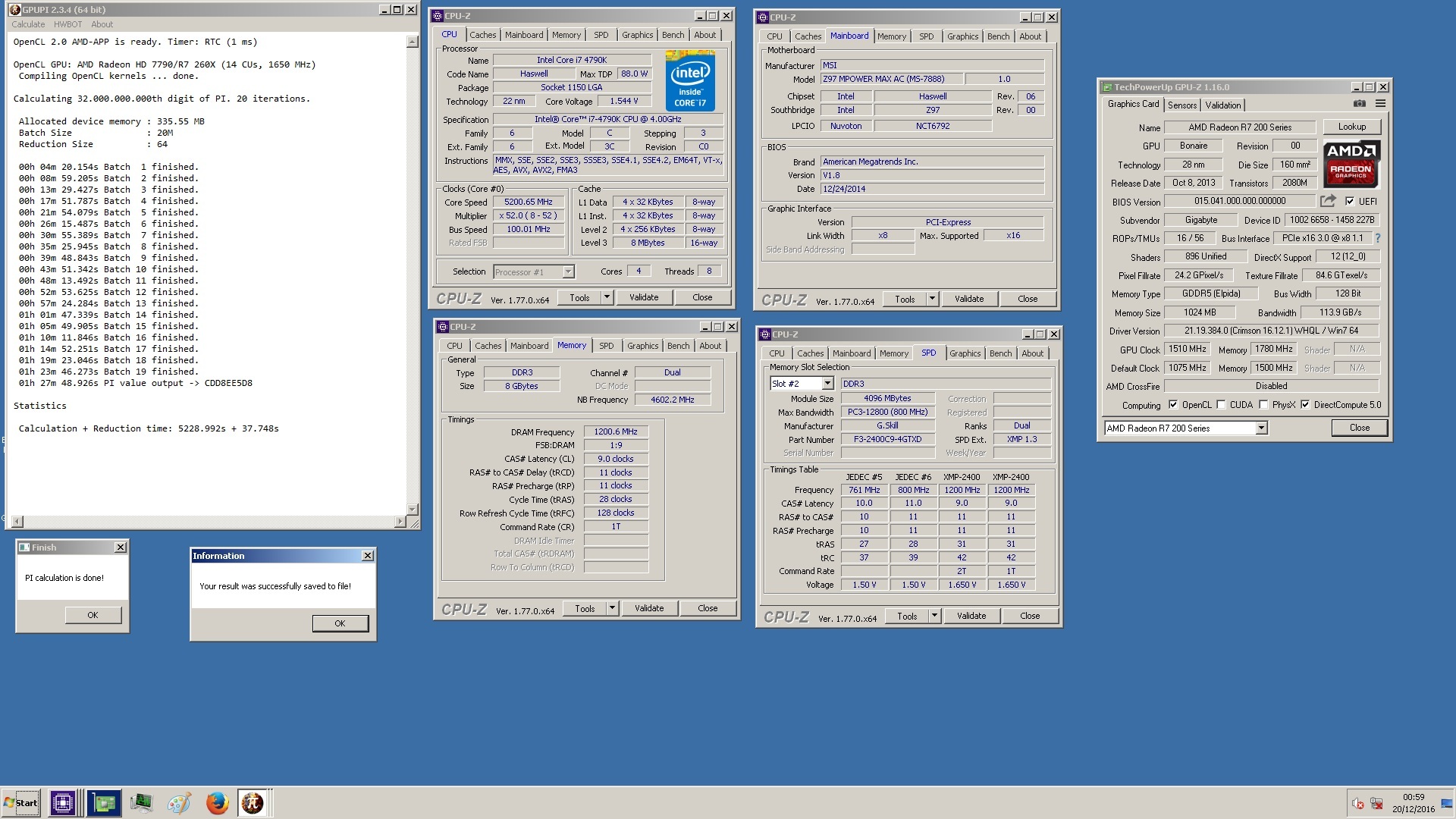The height and width of the screenshot is (819, 1456).
Task: Expand Tools arrow in CPU-Z CPU window
Action: pyautogui.click(x=607, y=298)
